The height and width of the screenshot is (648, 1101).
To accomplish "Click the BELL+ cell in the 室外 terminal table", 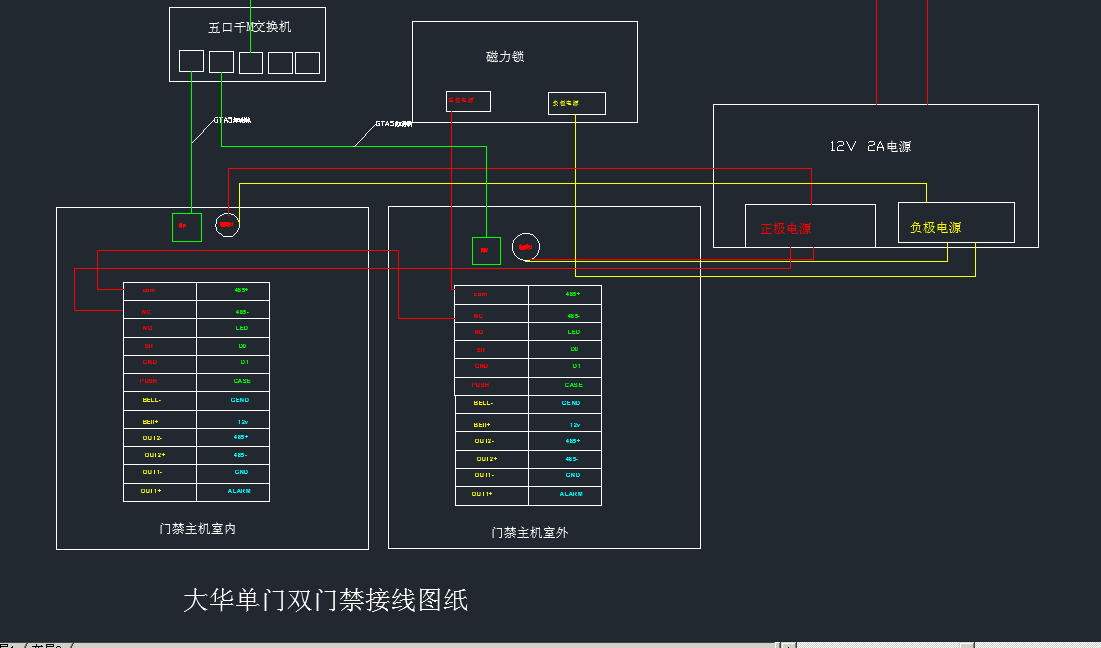I will pyautogui.click(x=492, y=423).
